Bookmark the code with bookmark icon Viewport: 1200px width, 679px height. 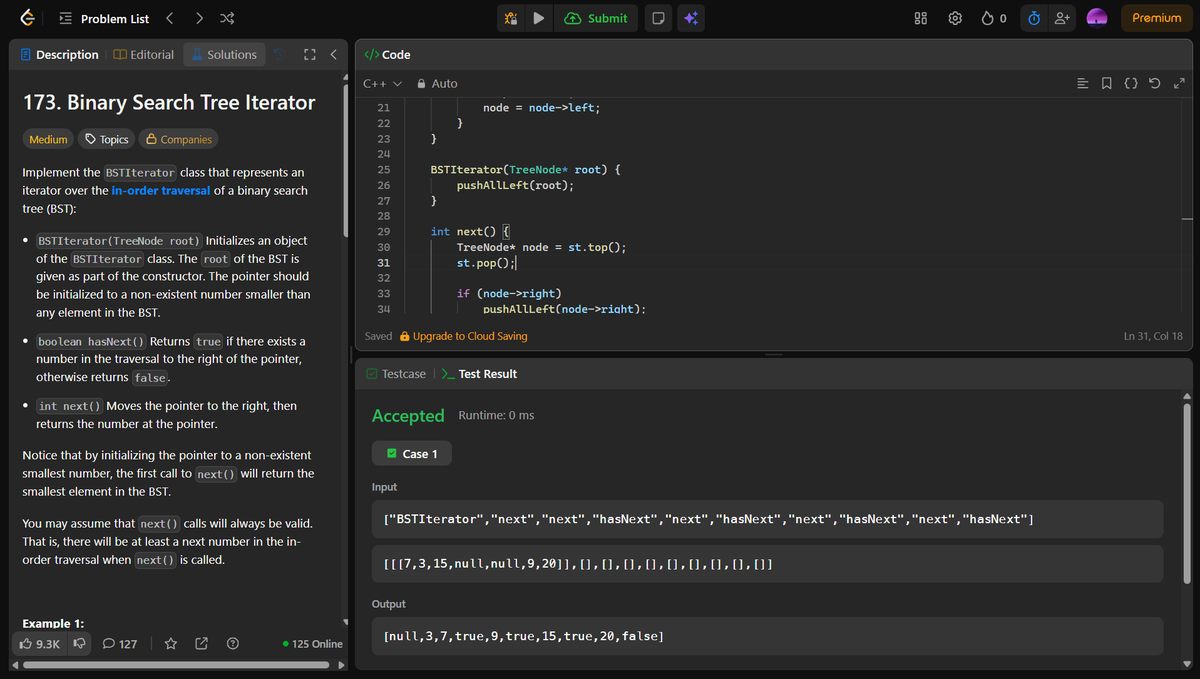pyautogui.click(x=1107, y=84)
